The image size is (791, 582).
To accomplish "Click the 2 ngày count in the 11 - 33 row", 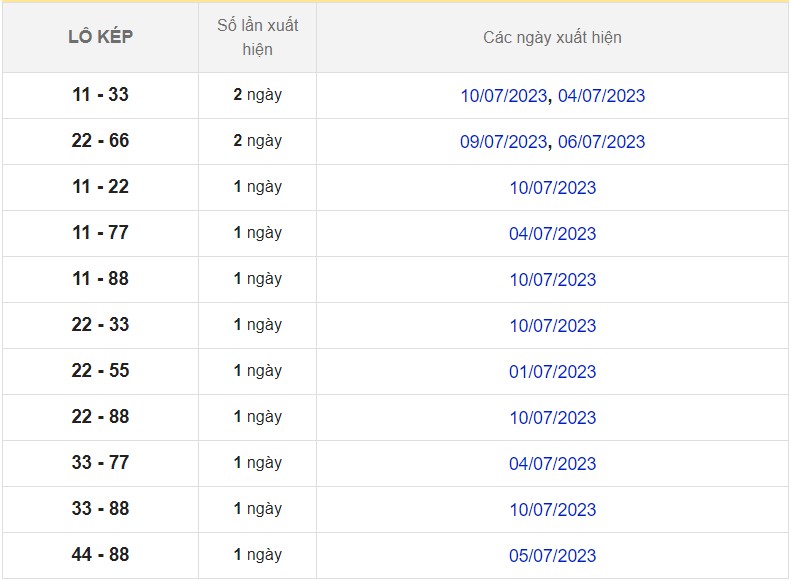I will click(257, 95).
